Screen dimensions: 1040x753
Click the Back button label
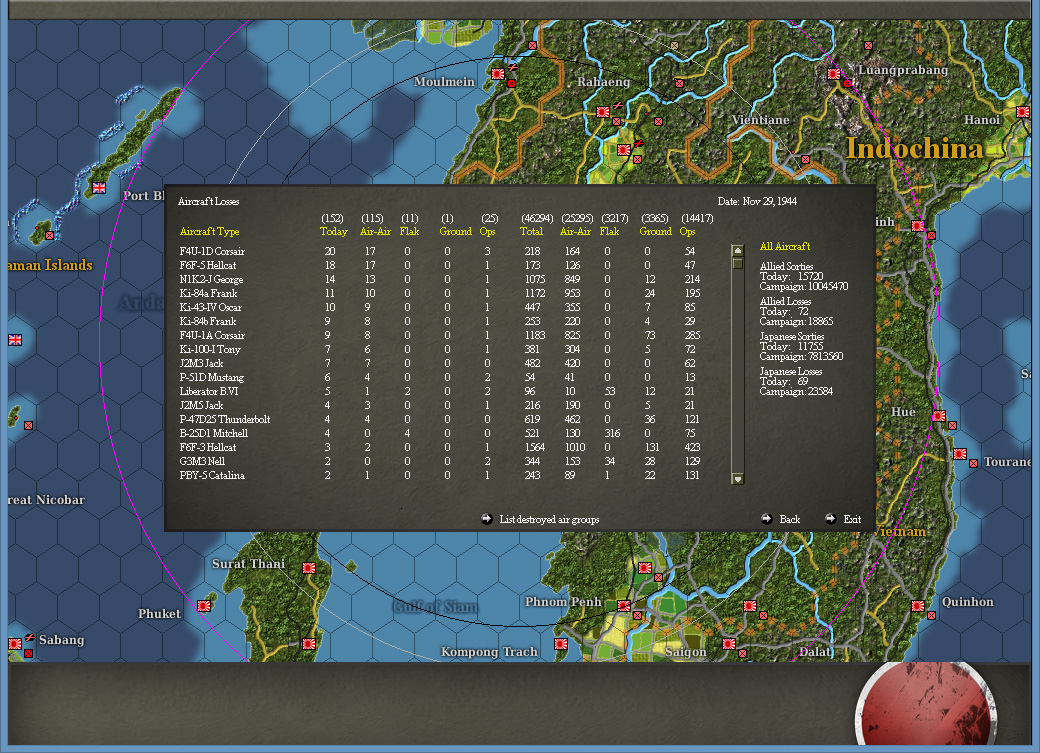coord(789,519)
